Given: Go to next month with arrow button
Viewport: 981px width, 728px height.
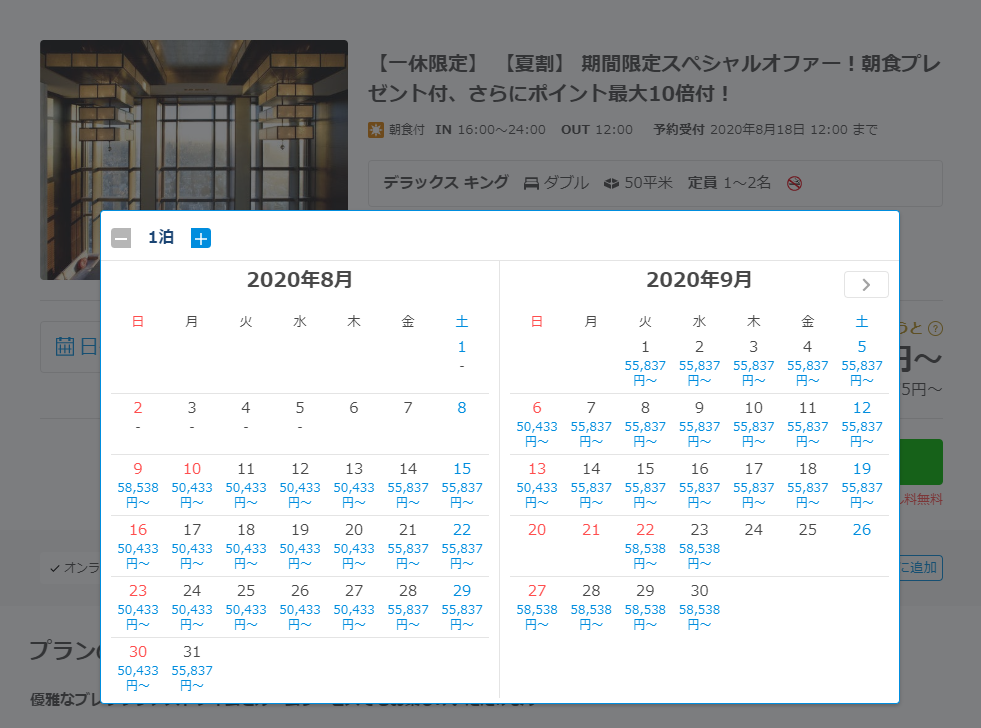Looking at the screenshot, I should 866,284.
